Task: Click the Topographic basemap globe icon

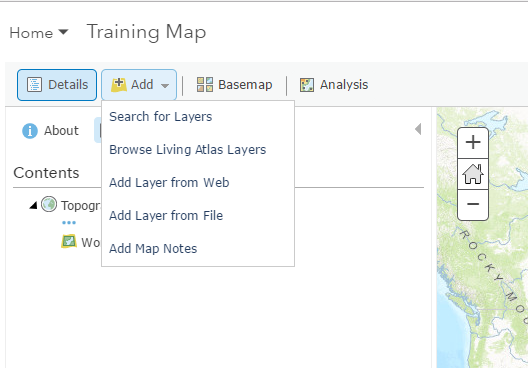Action: [49, 204]
